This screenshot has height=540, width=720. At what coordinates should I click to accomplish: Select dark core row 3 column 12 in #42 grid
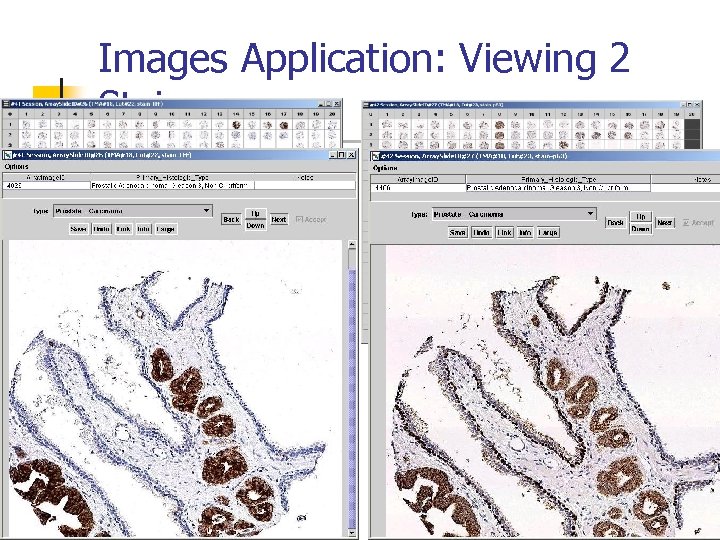point(564,145)
